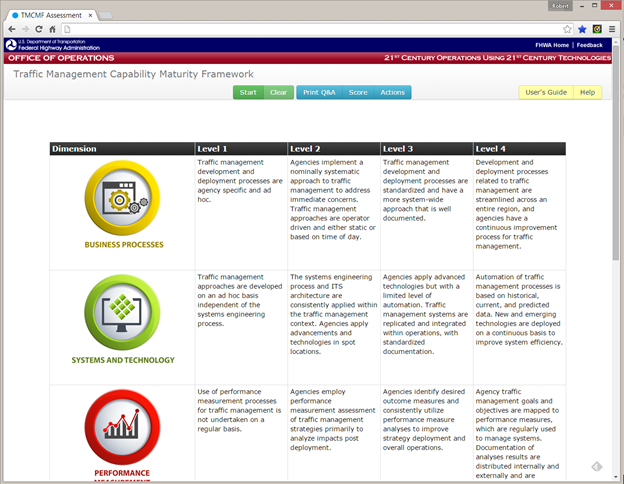Click the cell 'Use of performance measurement processes'
This screenshot has height=484, width=624.
click(x=241, y=433)
